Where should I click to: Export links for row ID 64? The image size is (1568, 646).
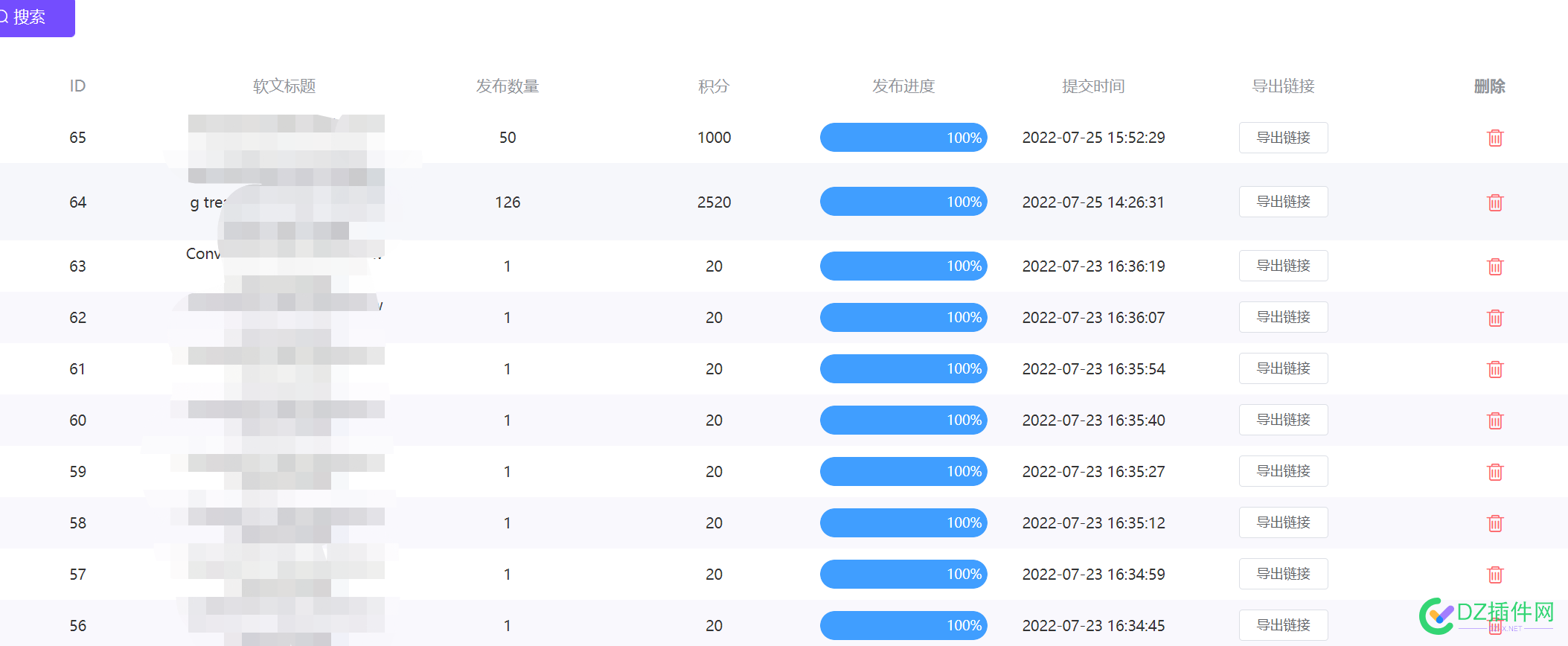(x=1283, y=202)
